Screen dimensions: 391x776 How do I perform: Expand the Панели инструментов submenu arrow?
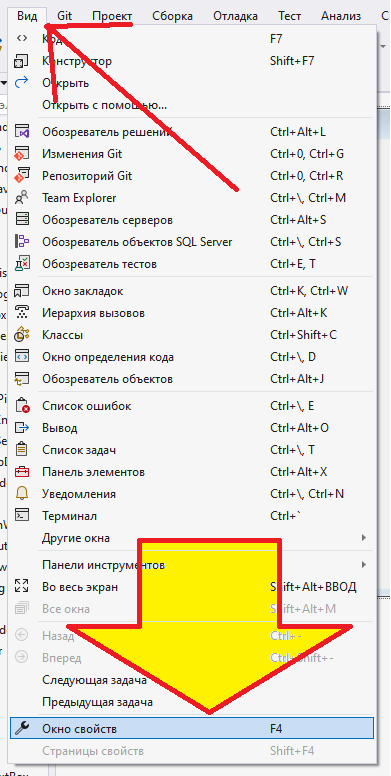[364, 565]
